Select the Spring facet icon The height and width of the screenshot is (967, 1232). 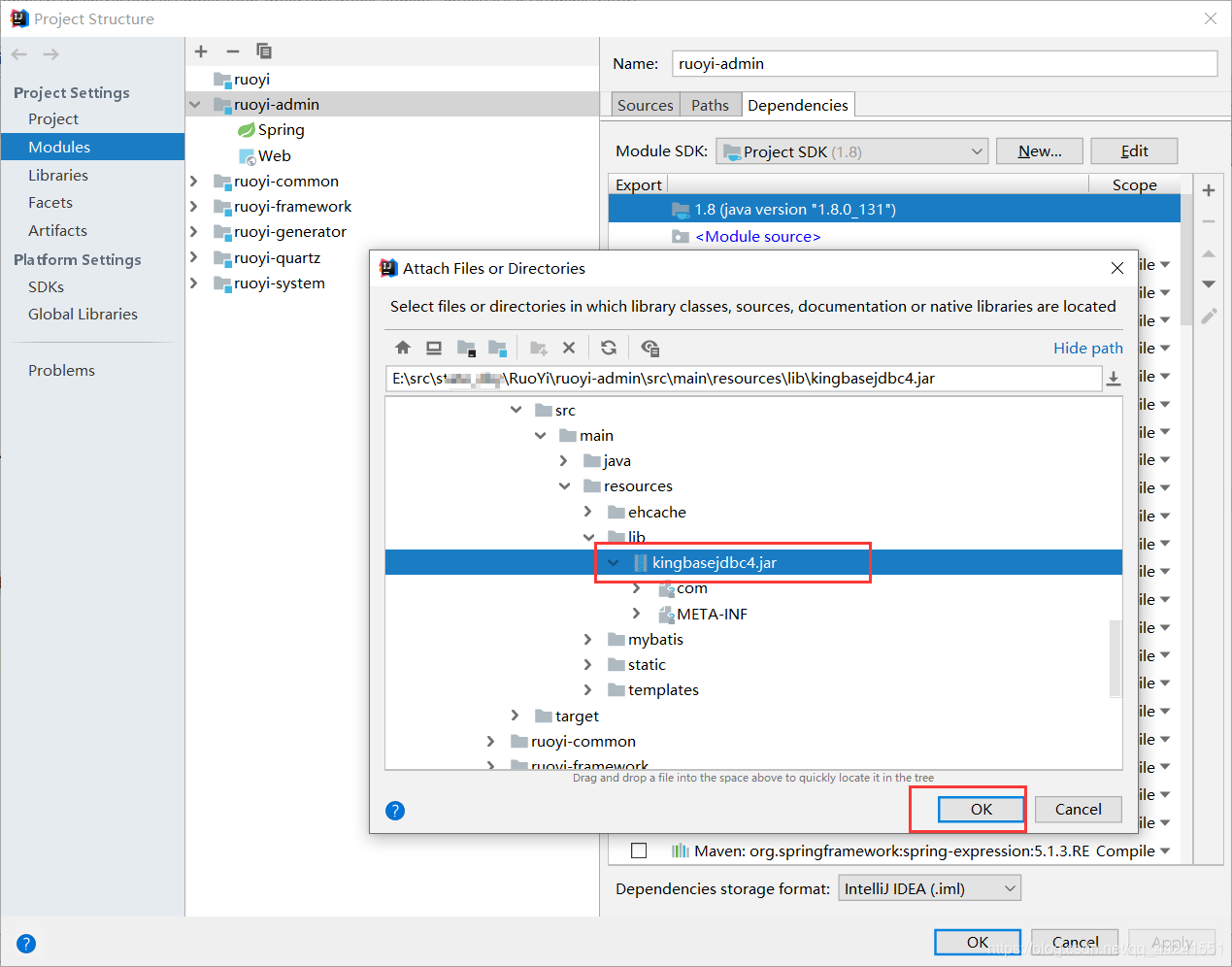[x=247, y=130]
